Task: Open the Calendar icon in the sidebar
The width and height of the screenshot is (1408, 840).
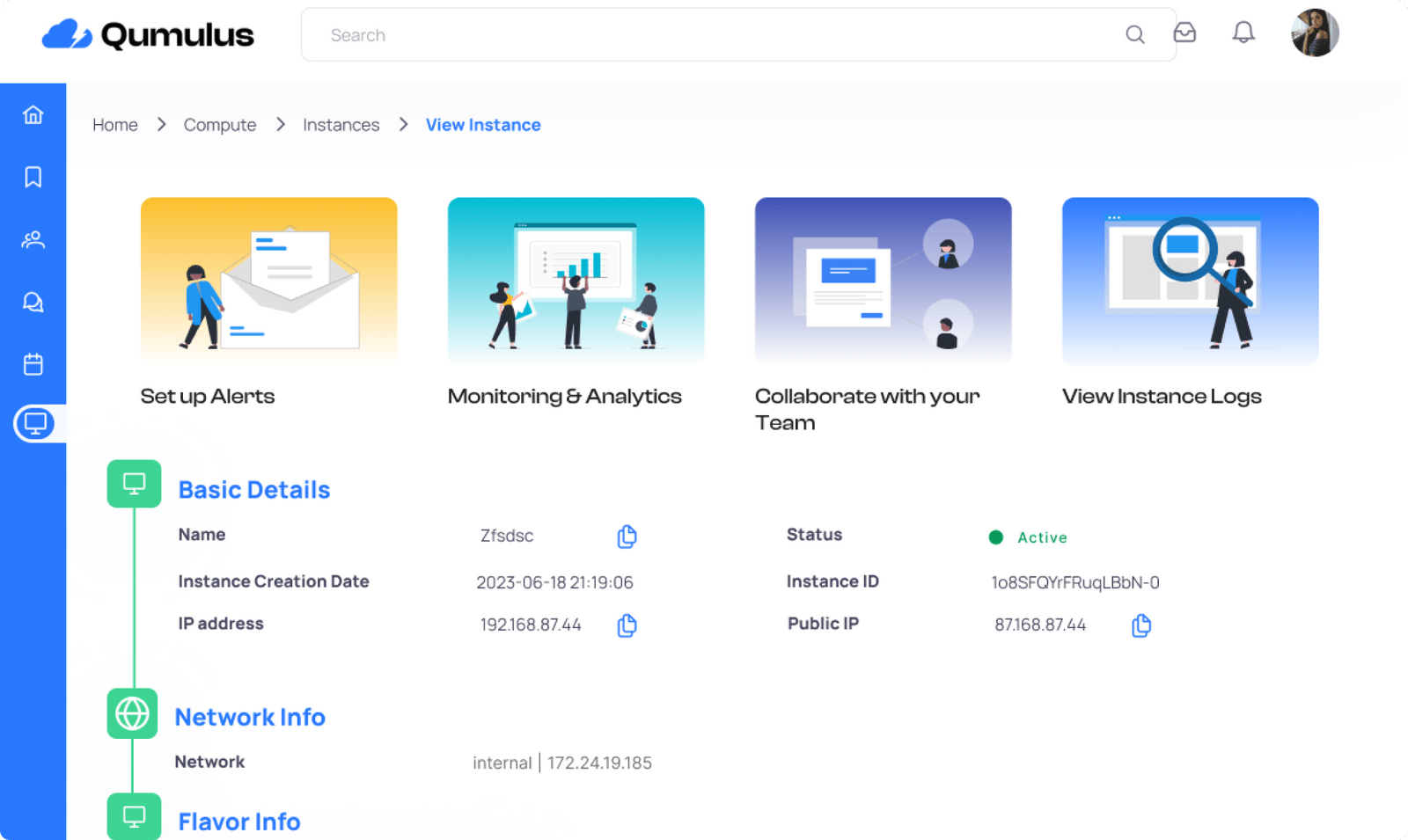Action: (x=33, y=364)
